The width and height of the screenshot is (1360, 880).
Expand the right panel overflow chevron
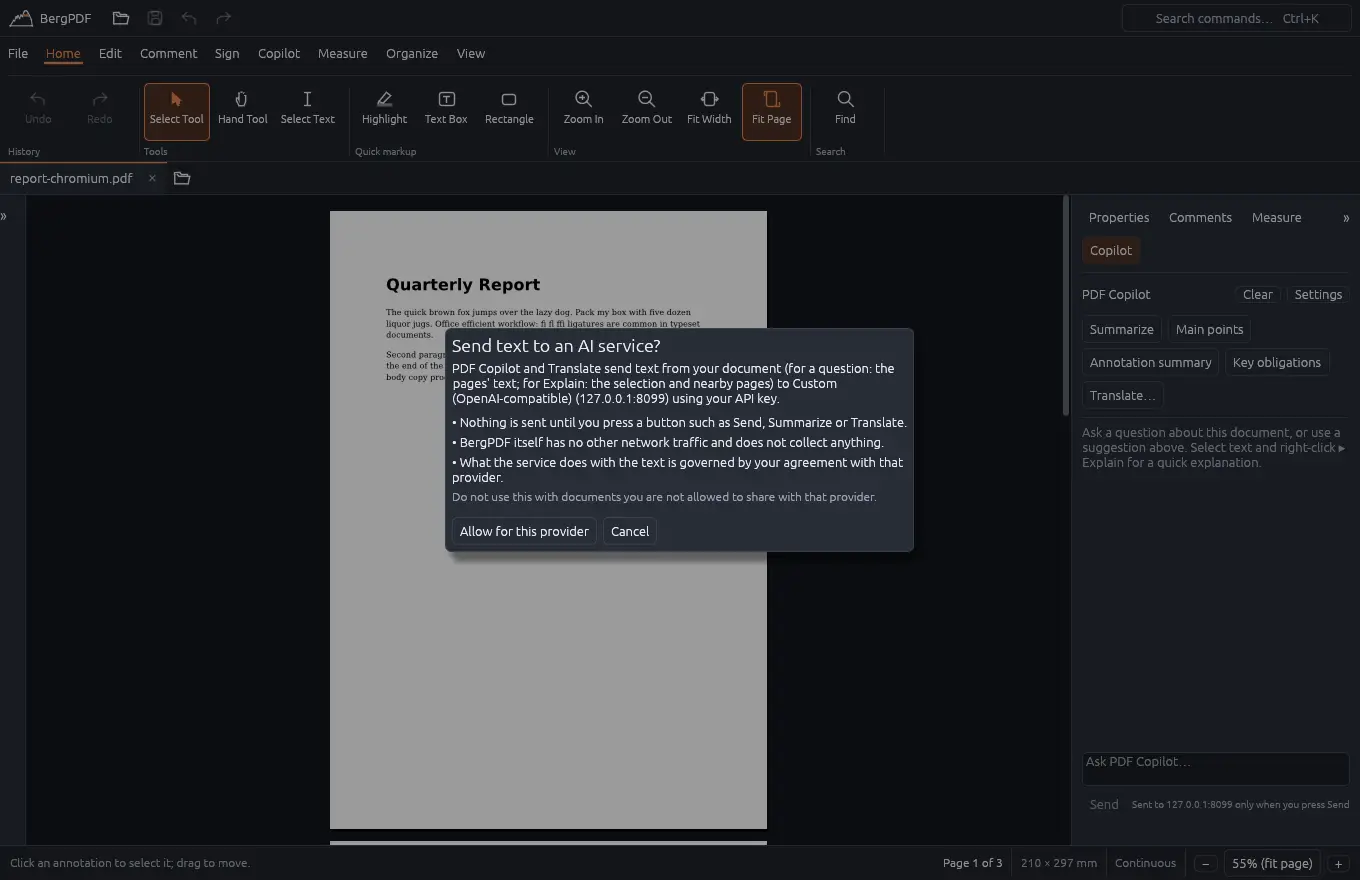[1346, 217]
